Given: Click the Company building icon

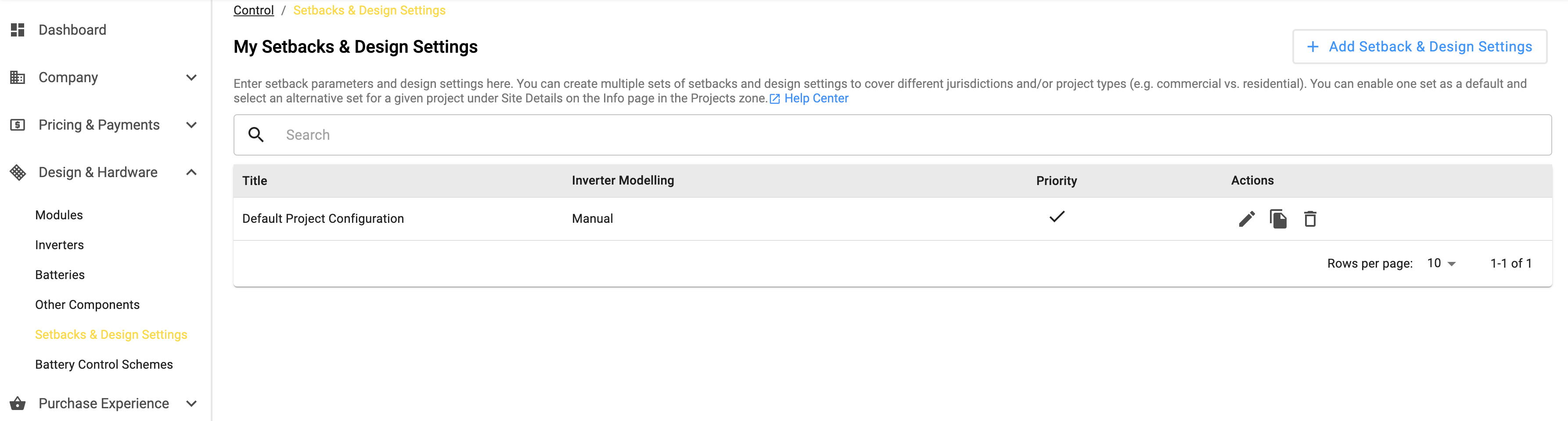Looking at the screenshot, I should [18, 77].
